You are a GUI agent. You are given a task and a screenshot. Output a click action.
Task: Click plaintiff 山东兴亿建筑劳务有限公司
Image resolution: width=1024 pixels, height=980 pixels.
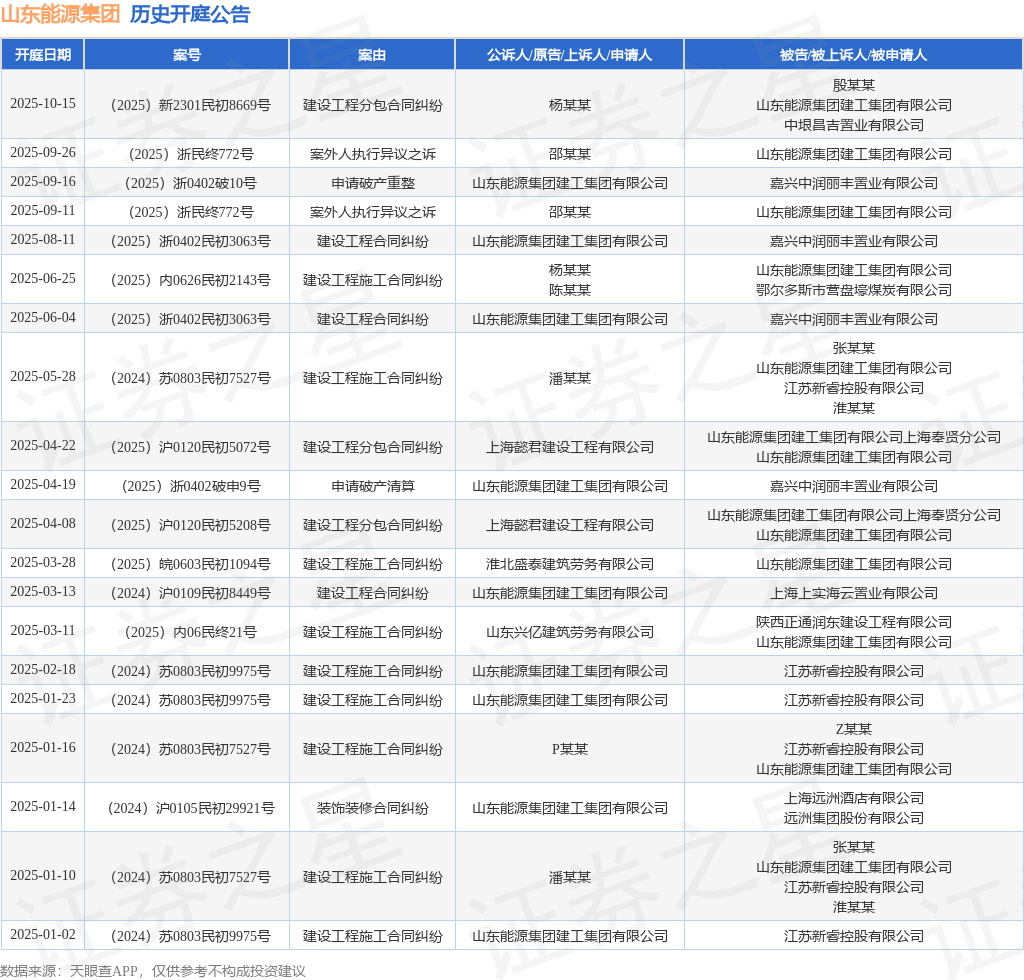(x=569, y=632)
